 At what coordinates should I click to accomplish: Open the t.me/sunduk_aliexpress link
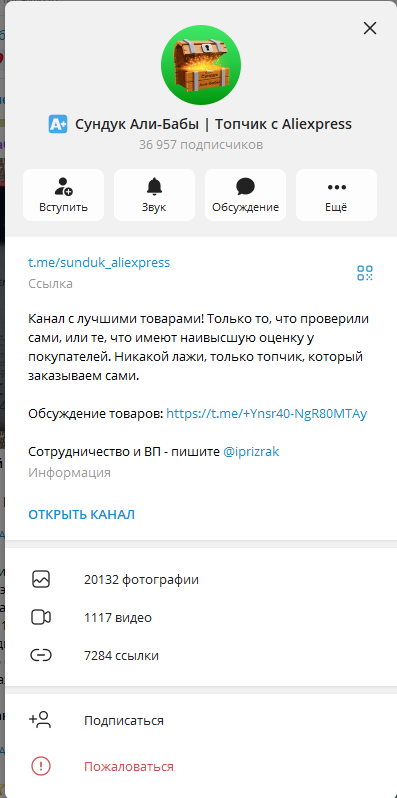(x=99, y=263)
